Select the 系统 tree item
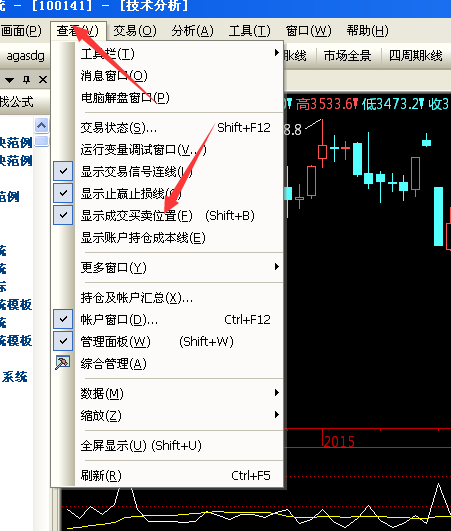This screenshot has width=451, height=531. [15, 377]
